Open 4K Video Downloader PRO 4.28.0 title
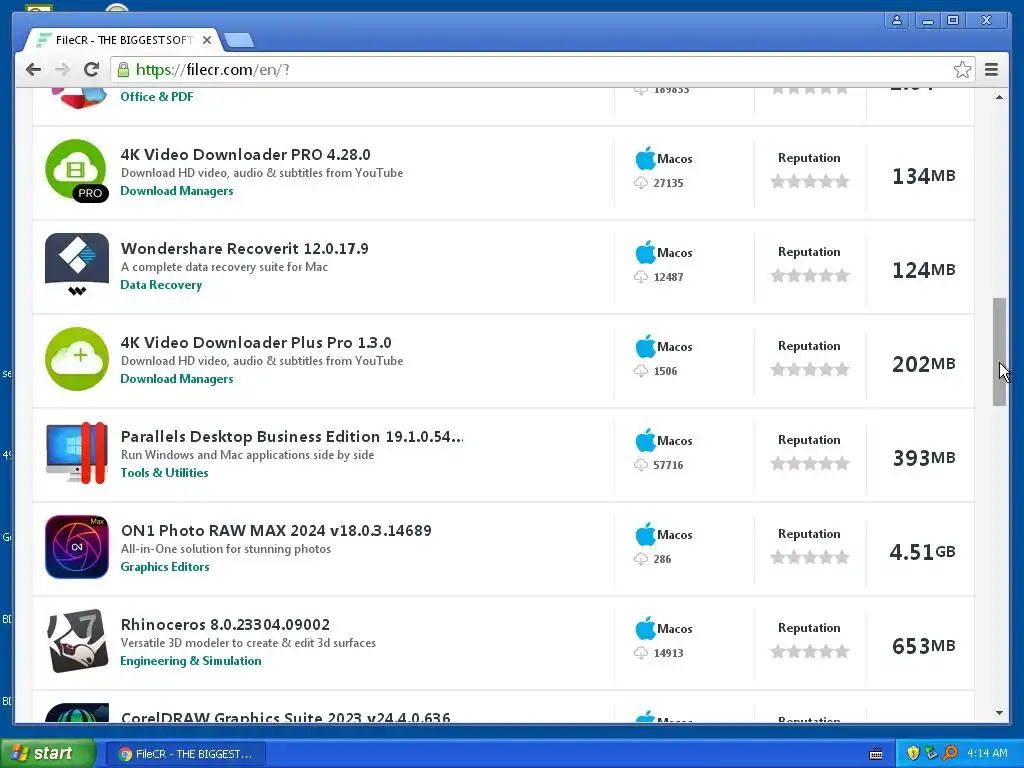1024x768 pixels. click(x=246, y=155)
